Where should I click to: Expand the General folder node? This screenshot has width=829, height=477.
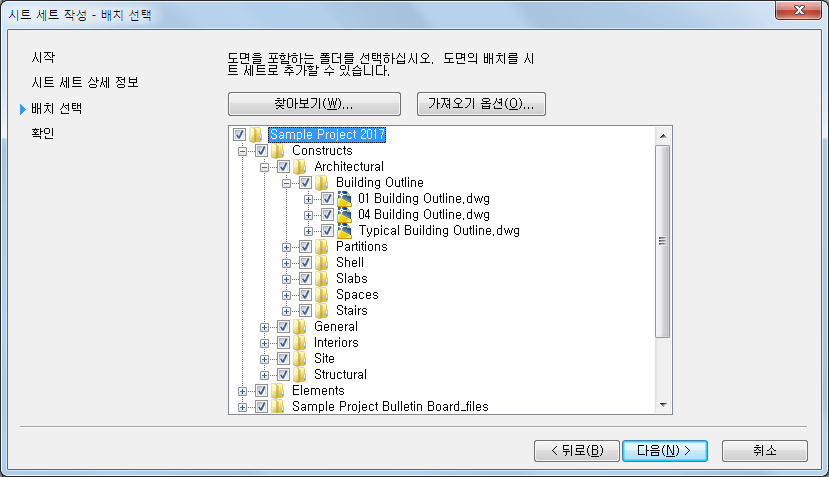click(264, 327)
